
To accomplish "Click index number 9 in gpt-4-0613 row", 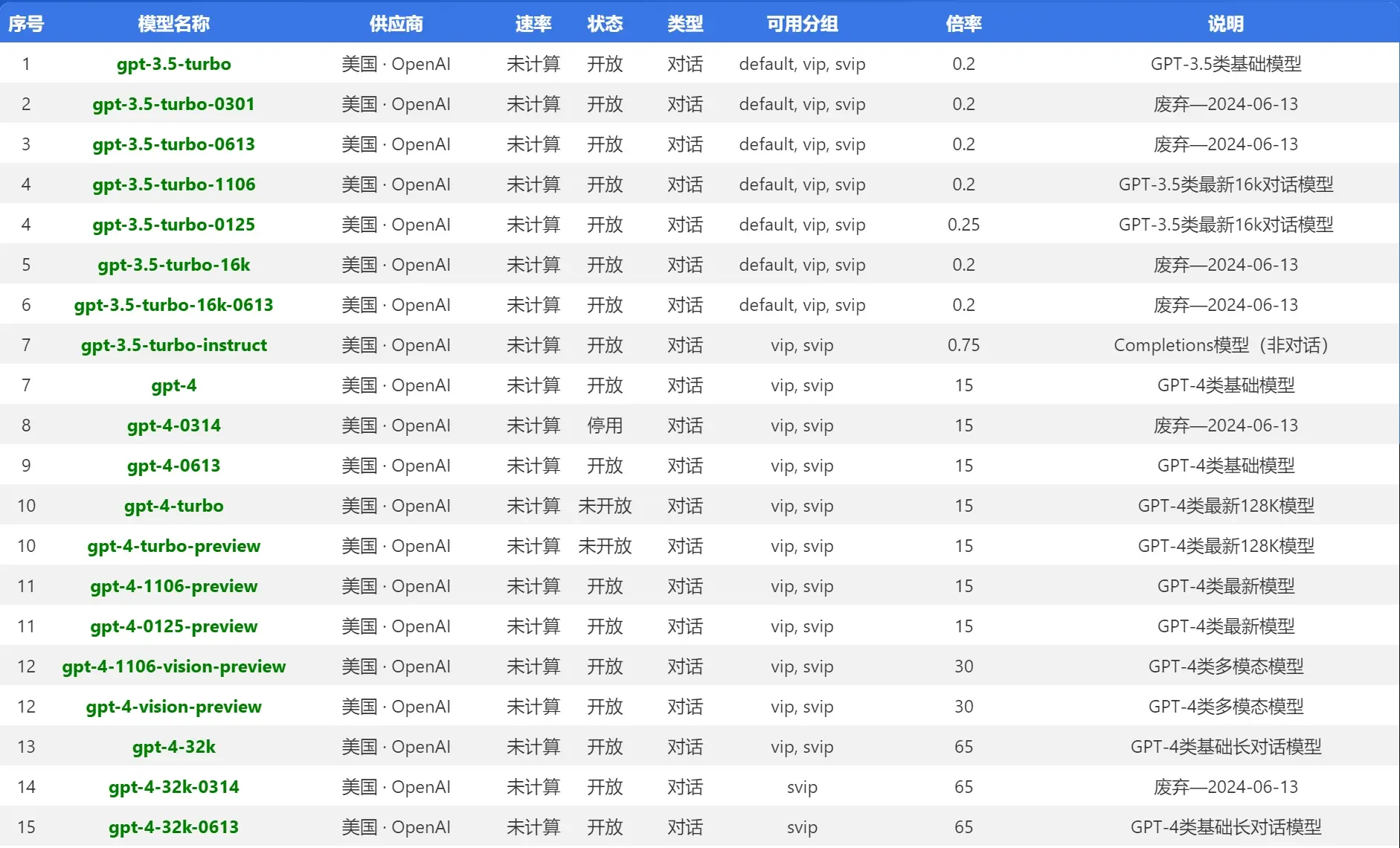I will click(26, 466).
